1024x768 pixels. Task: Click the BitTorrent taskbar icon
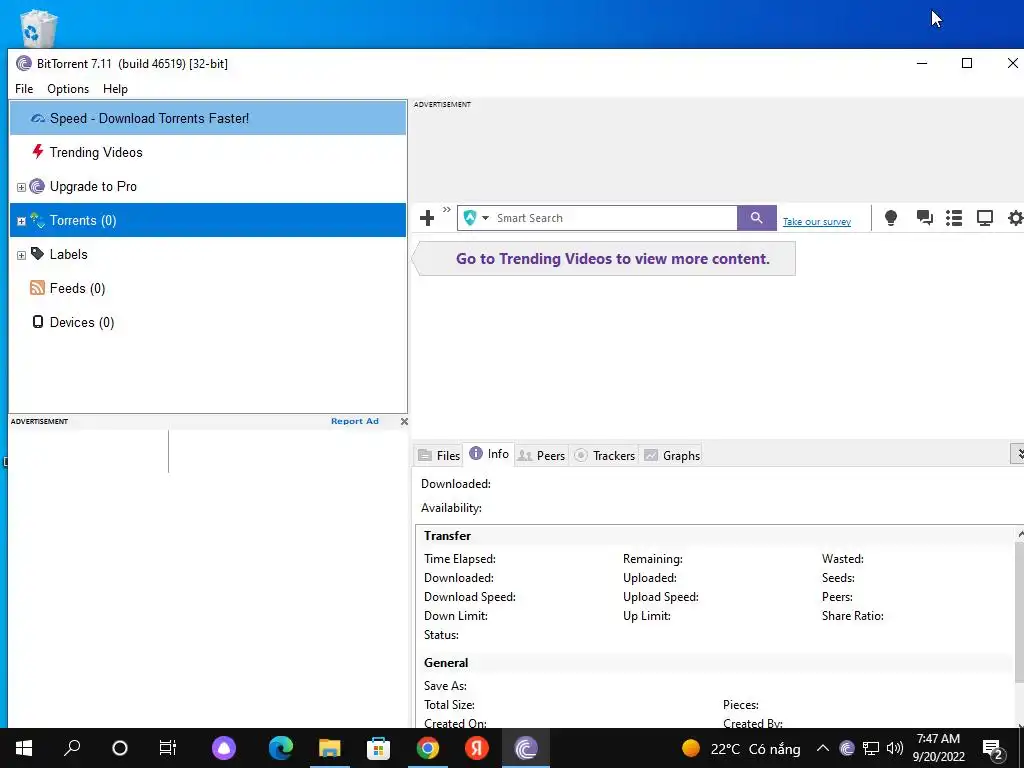pos(526,748)
